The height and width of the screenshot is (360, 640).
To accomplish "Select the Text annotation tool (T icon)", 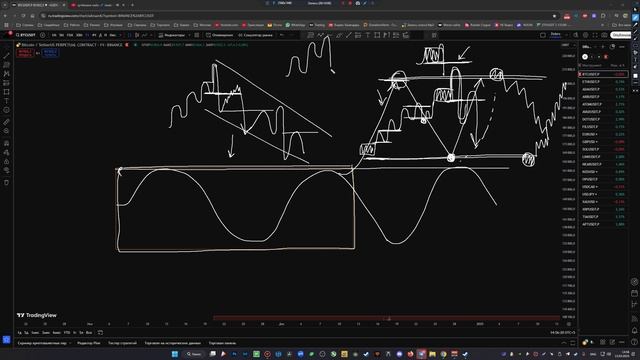I will coord(7,101).
